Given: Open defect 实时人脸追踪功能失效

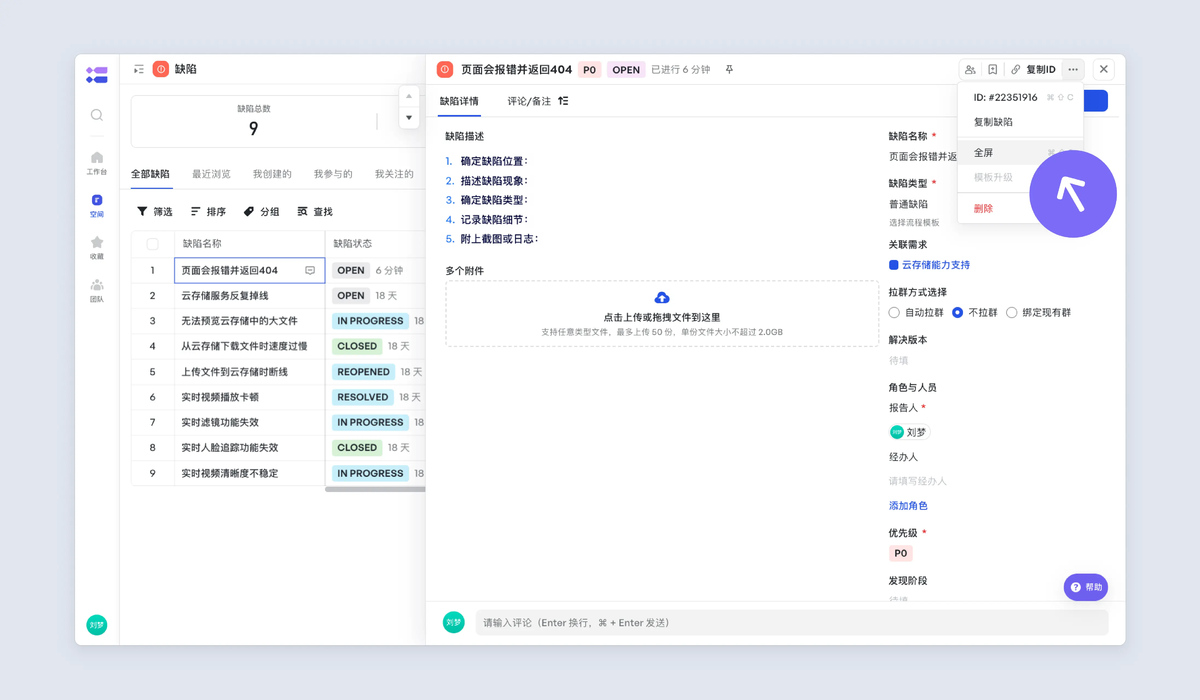Looking at the screenshot, I should (x=230, y=448).
